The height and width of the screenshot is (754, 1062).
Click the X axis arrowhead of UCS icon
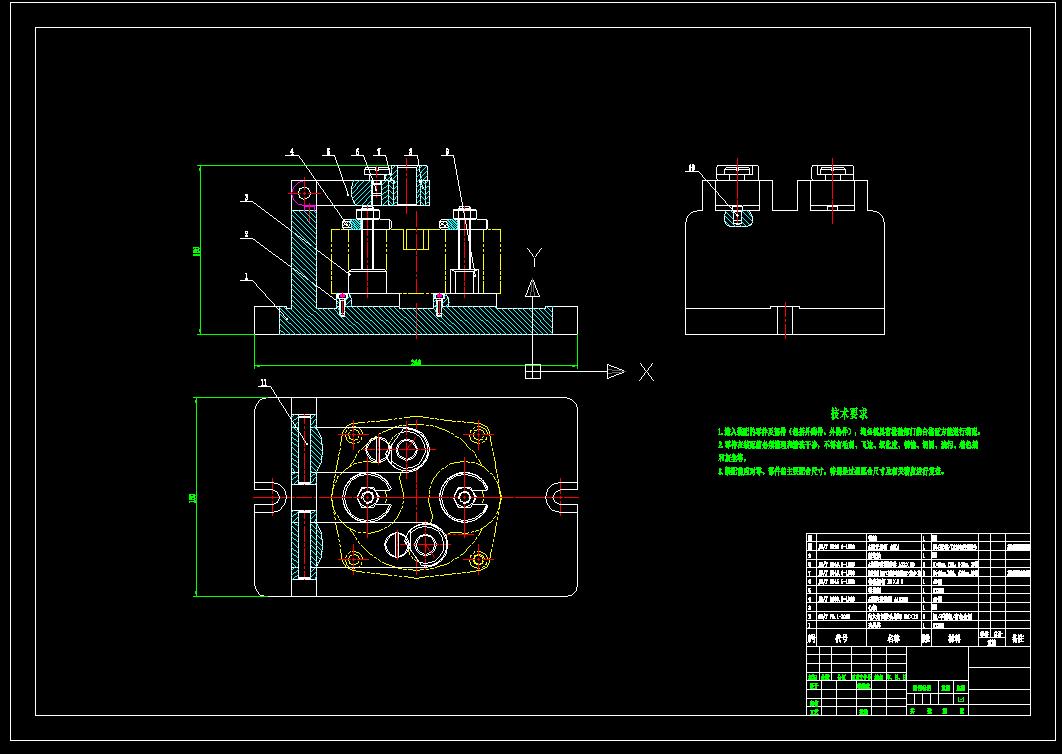616,371
